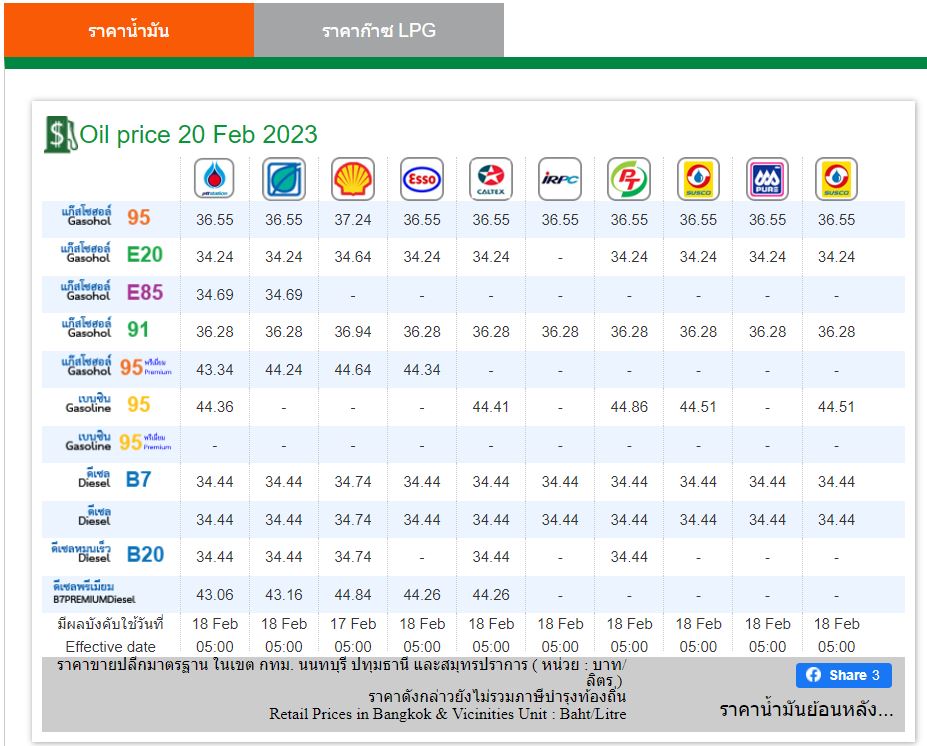
Task: Select the Gasohol 91 row label
Action: [106, 329]
